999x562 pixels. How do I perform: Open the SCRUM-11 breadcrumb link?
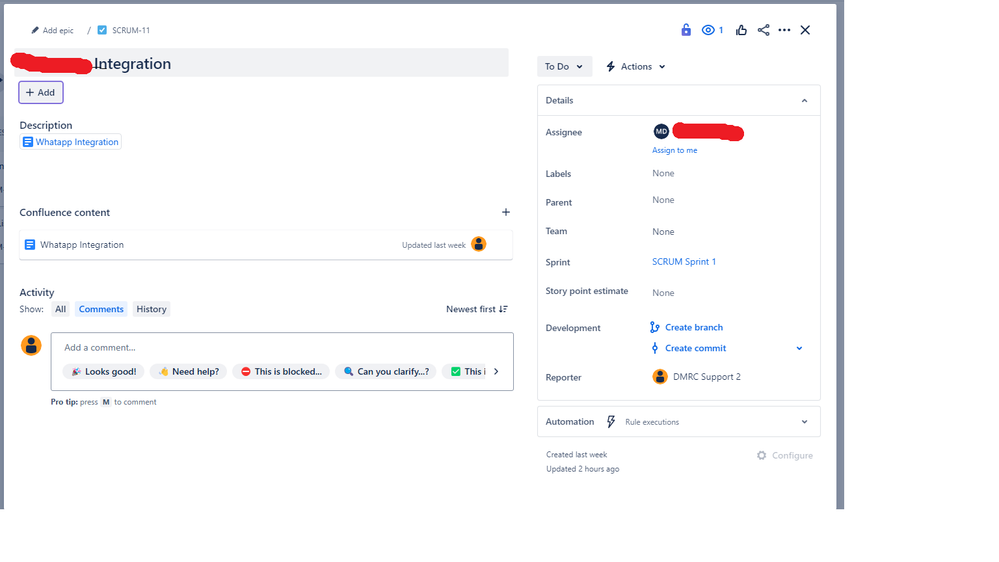click(131, 31)
